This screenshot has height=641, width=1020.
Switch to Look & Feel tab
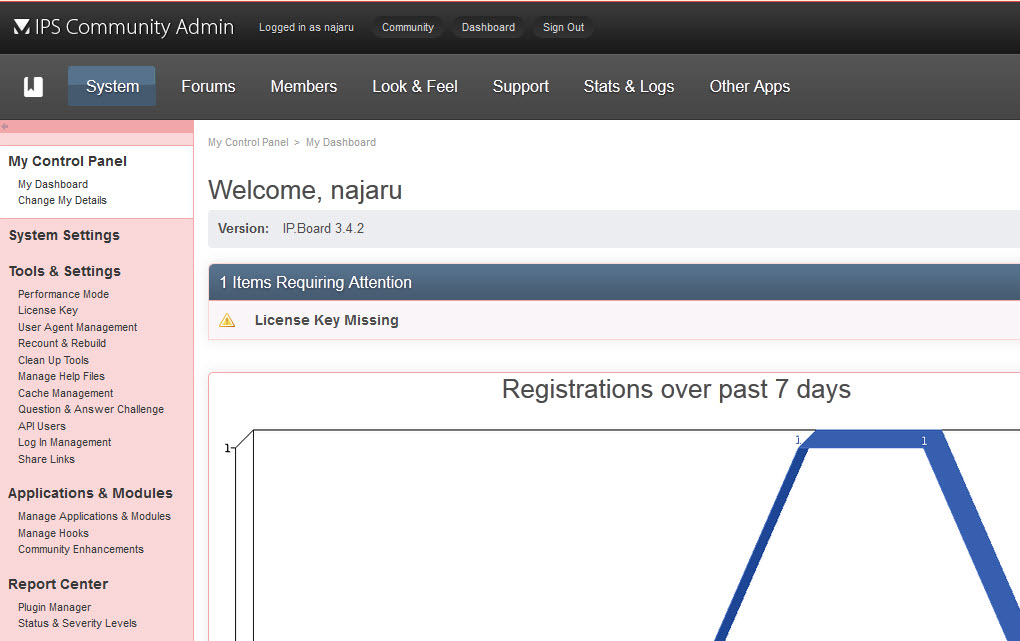(x=414, y=86)
